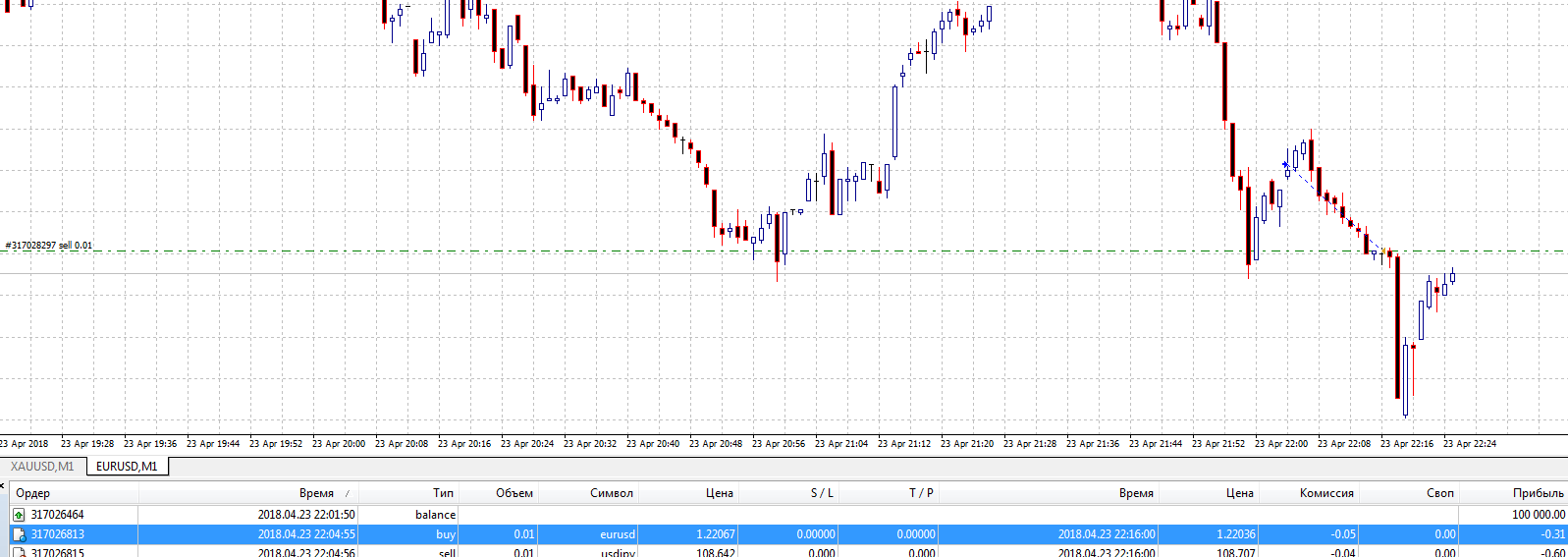Sort by the Время column beside Тип
1568x557 pixels.
316,493
